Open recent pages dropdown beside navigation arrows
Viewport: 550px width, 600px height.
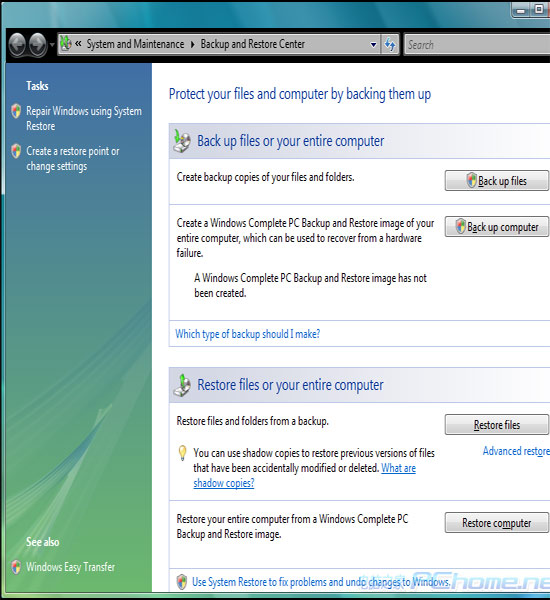(52, 45)
